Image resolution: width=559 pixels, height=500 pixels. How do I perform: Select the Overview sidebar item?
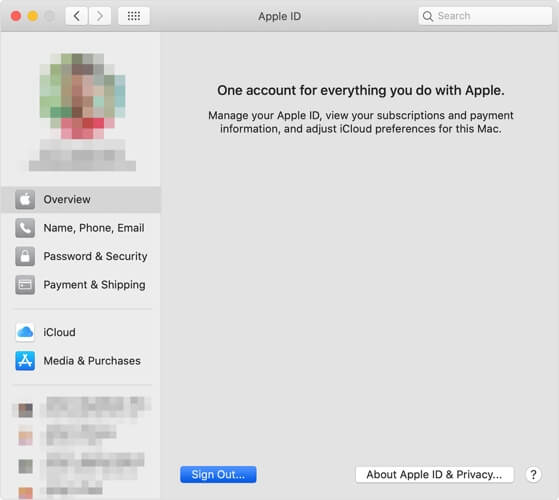pyautogui.click(x=81, y=200)
